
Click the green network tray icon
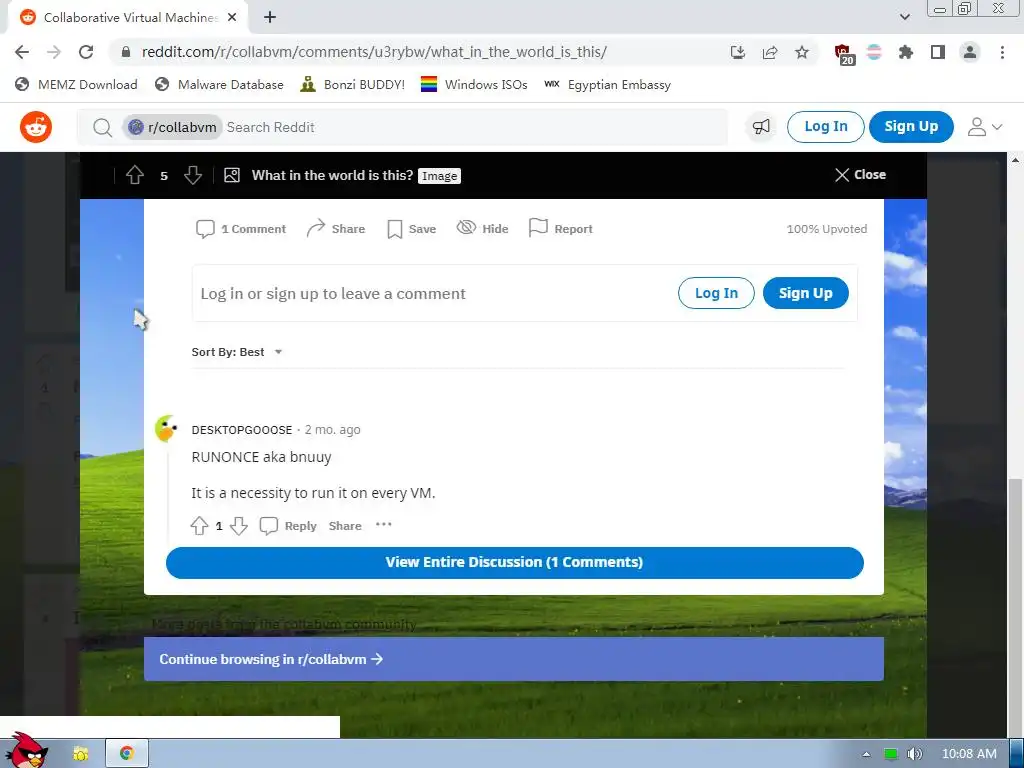pyautogui.click(x=890, y=754)
